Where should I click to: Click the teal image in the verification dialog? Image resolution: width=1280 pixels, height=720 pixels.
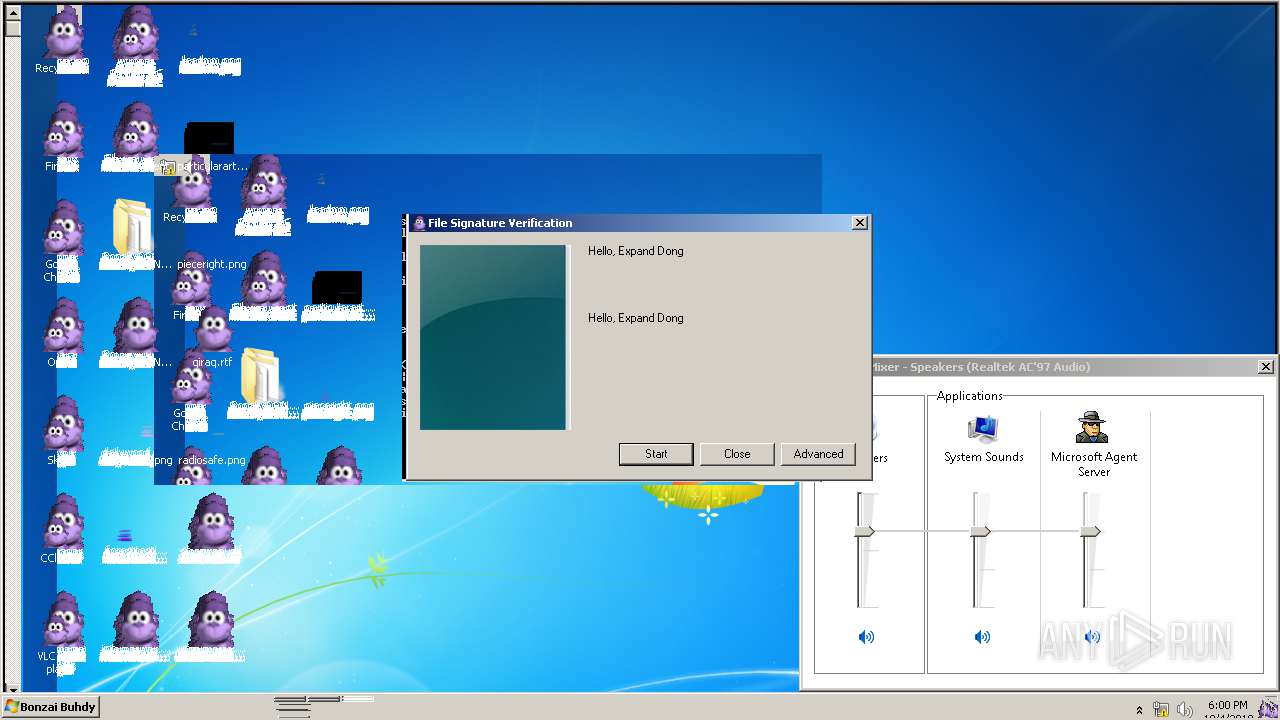[x=493, y=338]
